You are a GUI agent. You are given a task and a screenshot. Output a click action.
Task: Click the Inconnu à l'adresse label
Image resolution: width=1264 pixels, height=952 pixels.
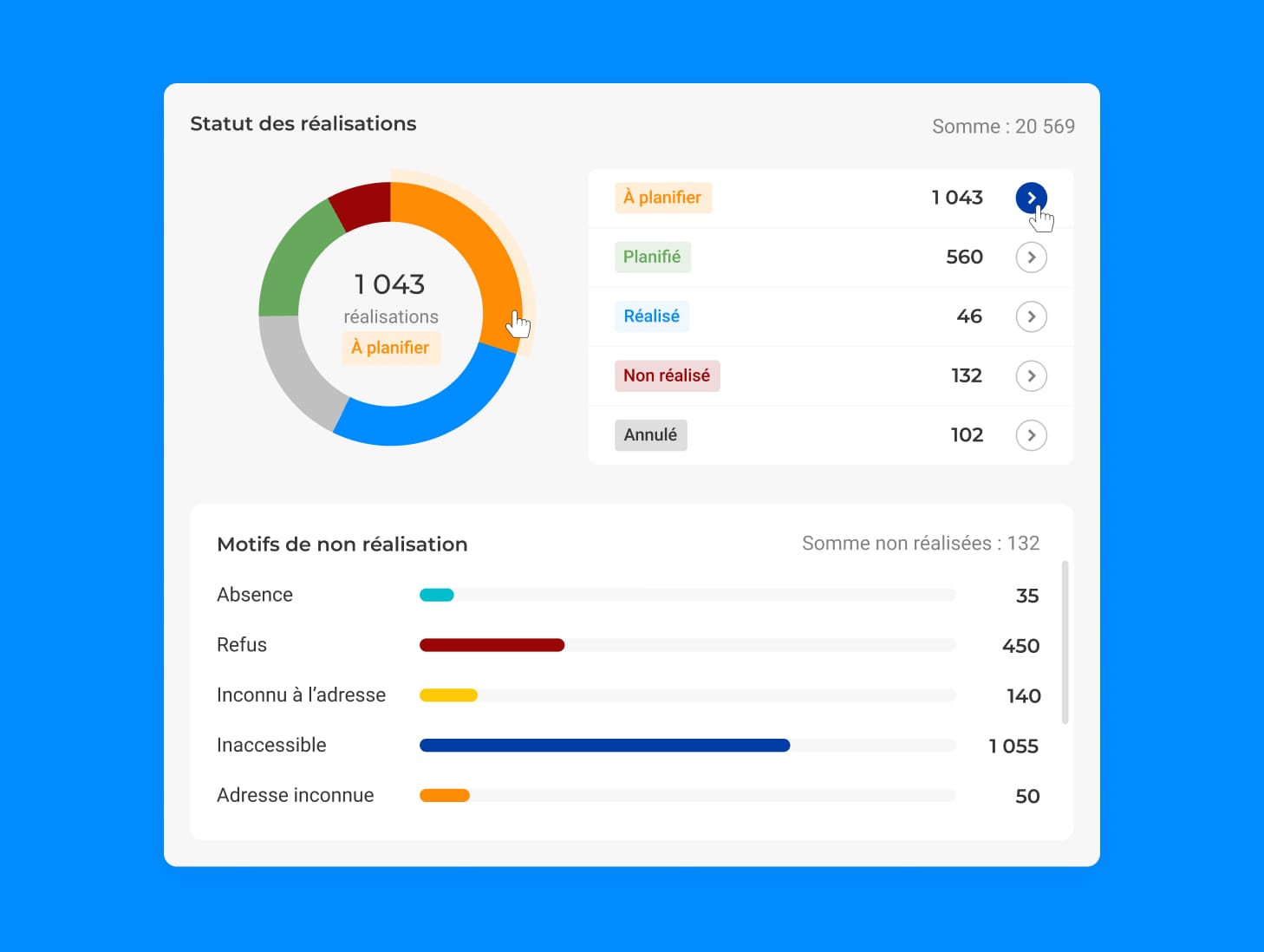(302, 695)
